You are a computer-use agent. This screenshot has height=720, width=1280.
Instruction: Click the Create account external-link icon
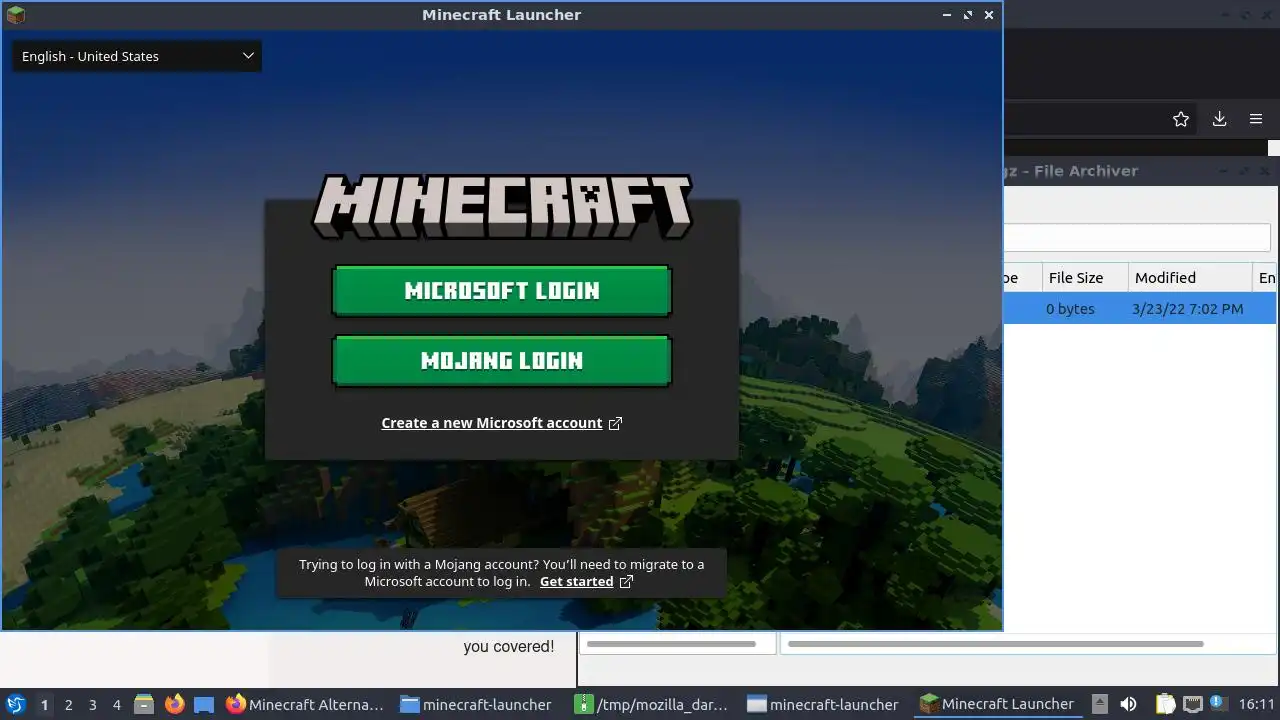(615, 423)
